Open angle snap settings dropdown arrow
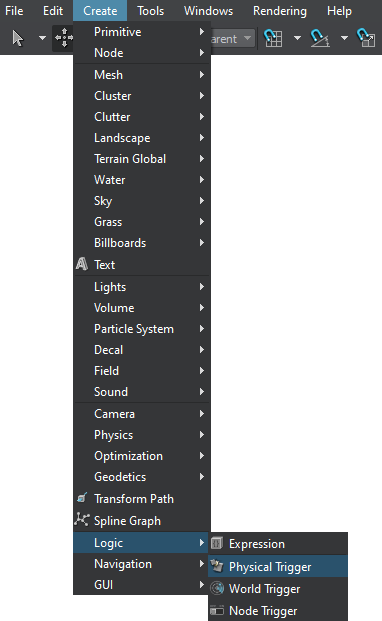382x621 pixels. tap(344, 38)
